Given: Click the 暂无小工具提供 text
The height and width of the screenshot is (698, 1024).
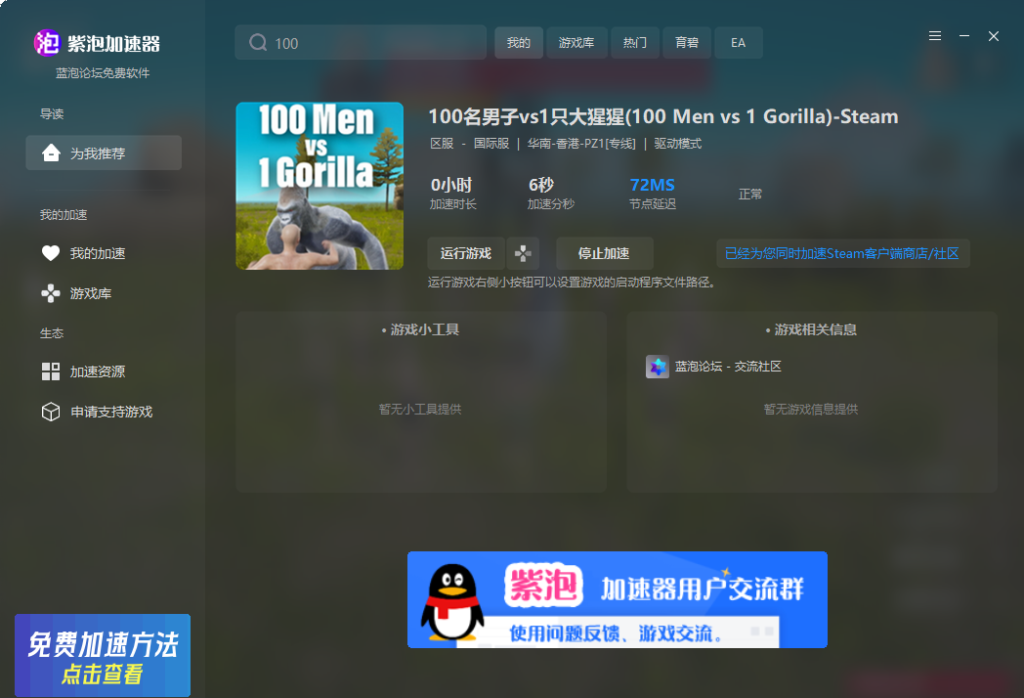Looking at the screenshot, I should pos(420,409).
